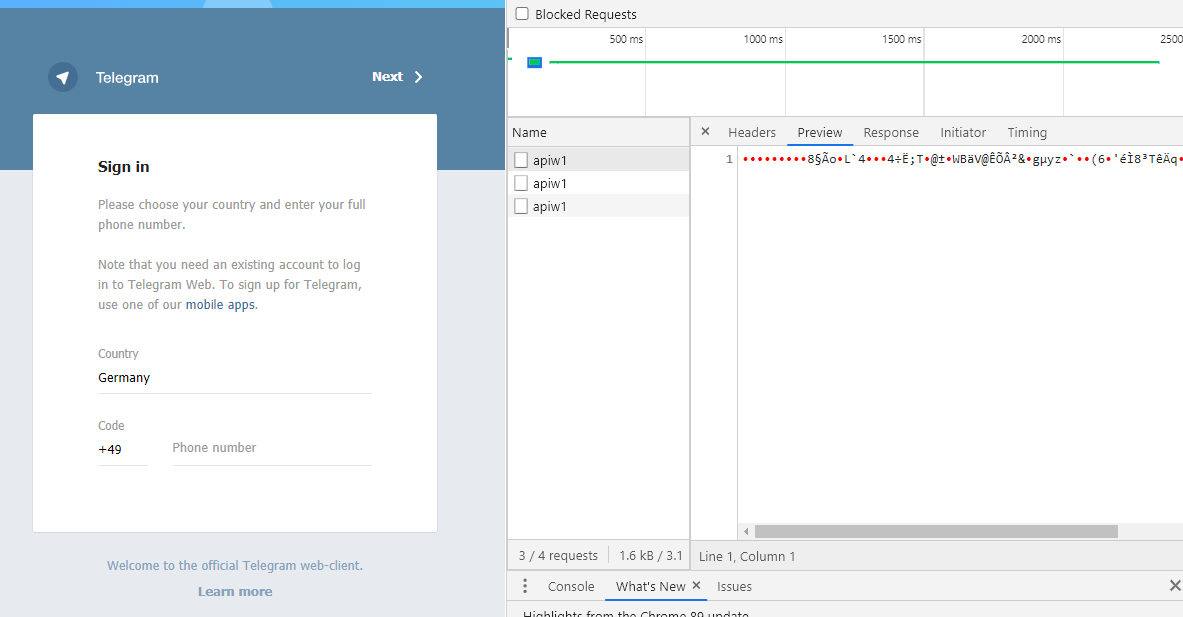The height and width of the screenshot is (617, 1183).
Task: Open the Country selector showing Germany
Action: 235,378
